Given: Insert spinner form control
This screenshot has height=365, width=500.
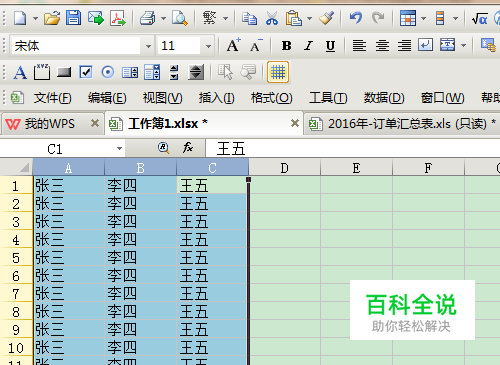Looking at the screenshot, I should click(x=174, y=72).
